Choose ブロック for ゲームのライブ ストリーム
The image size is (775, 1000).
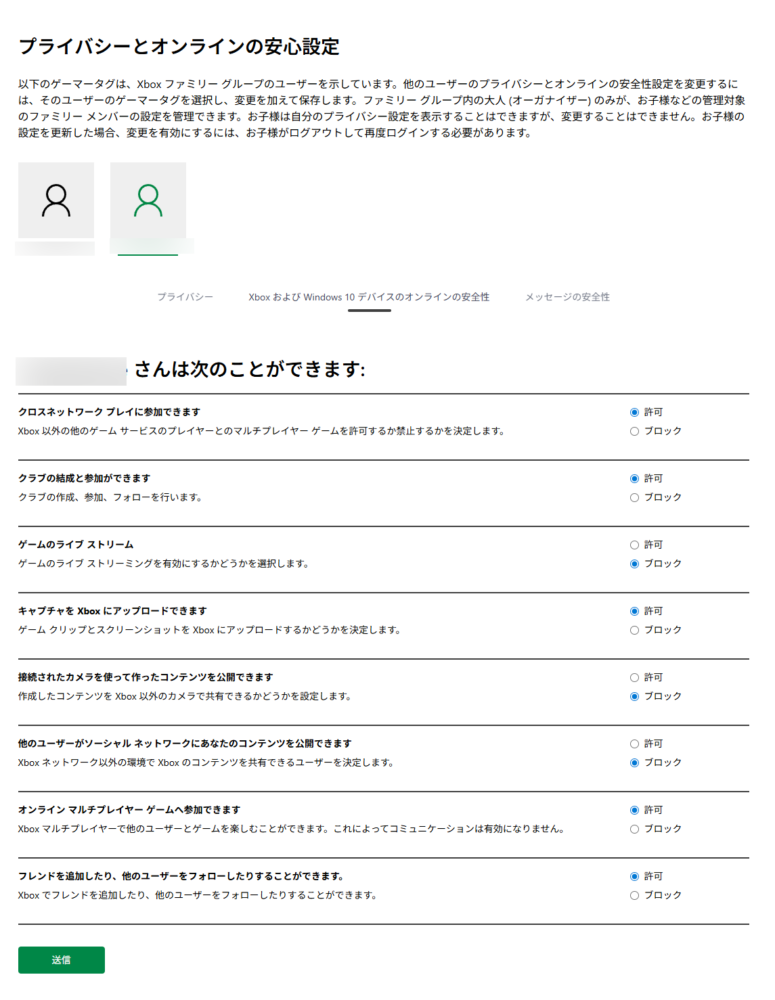pyautogui.click(x=634, y=564)
